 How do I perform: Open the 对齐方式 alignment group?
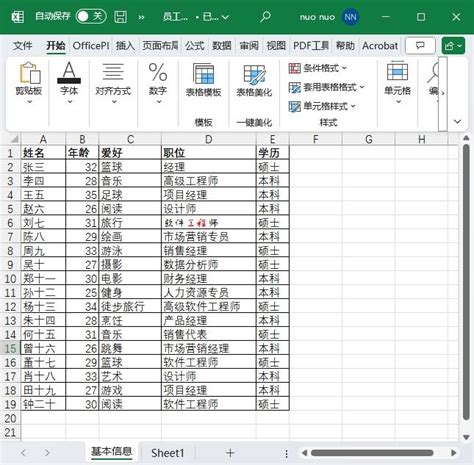tap(113, 83)
